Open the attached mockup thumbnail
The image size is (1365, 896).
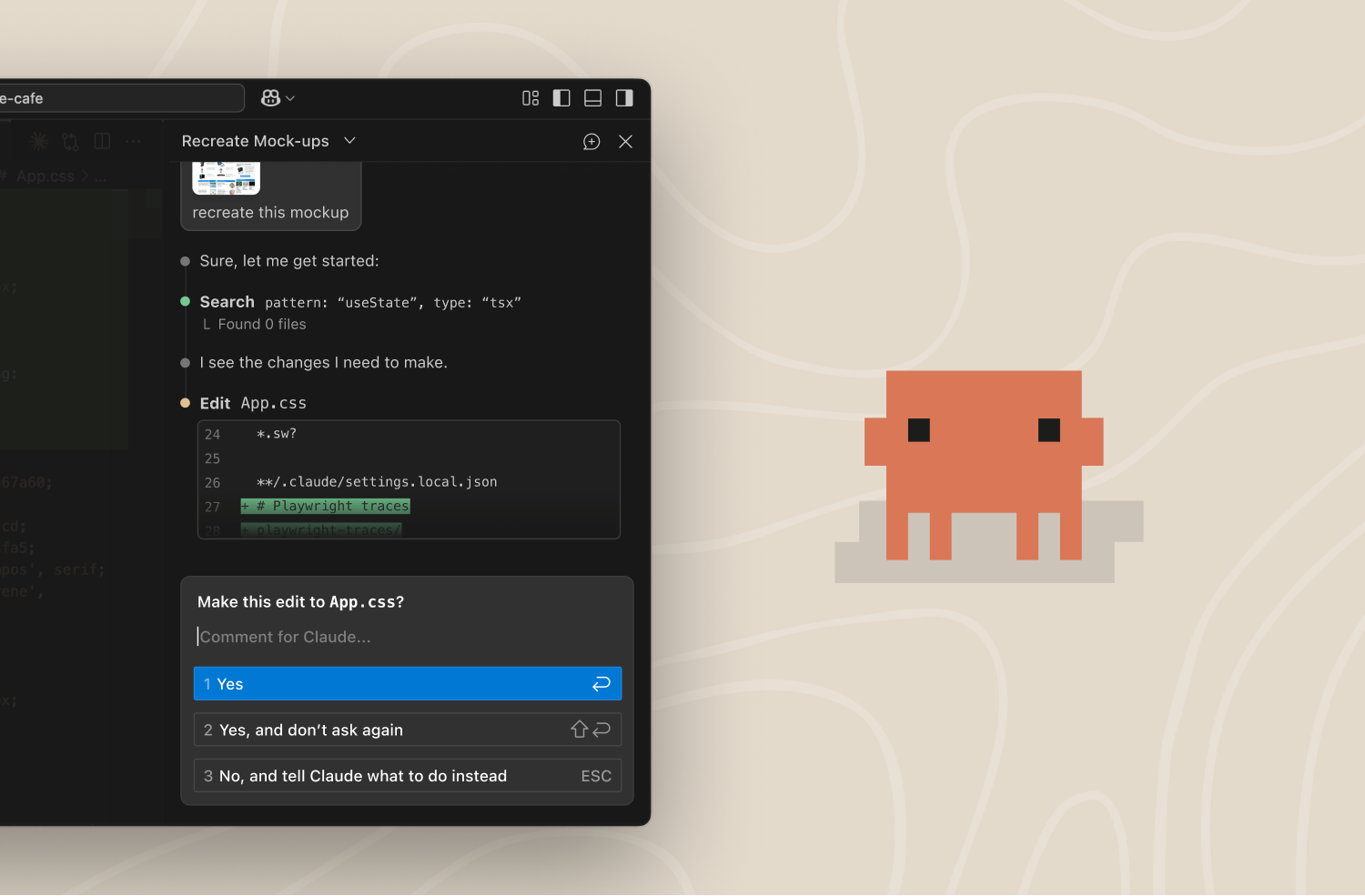coord(227,178)
